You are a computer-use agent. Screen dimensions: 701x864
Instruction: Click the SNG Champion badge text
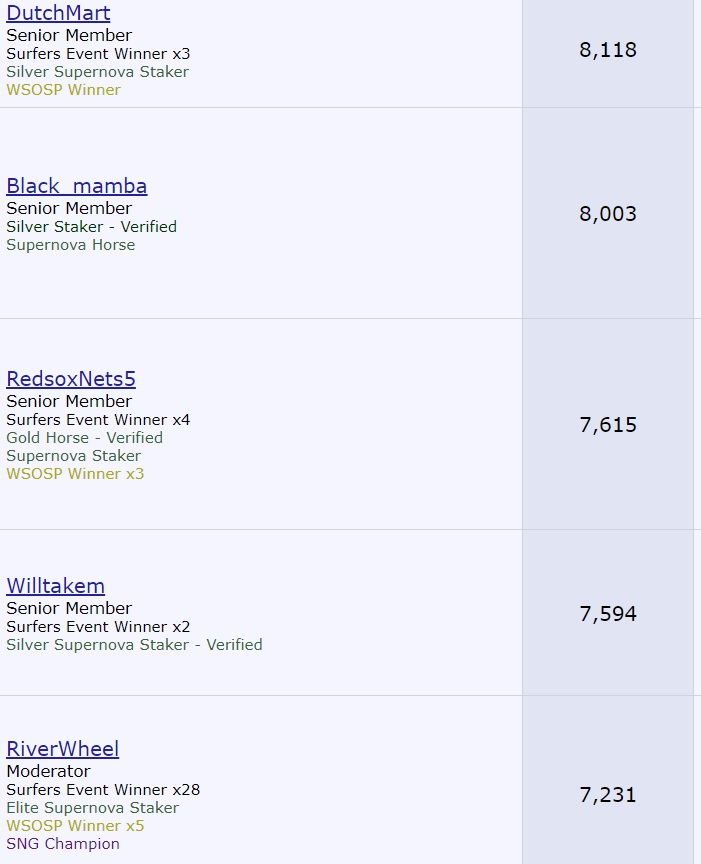click(63, 844)
